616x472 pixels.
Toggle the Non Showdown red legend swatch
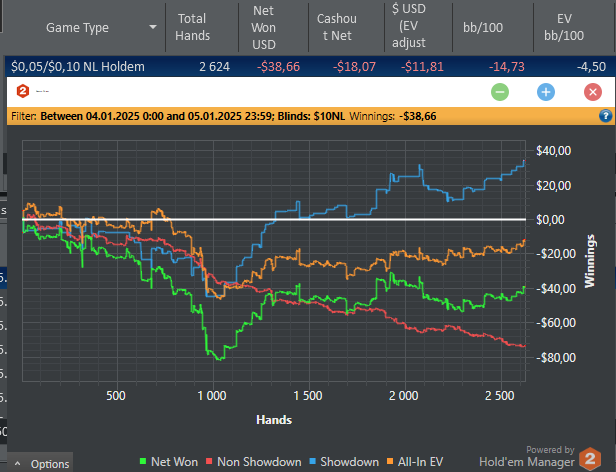pyautogui.click(x=209, y=461)
